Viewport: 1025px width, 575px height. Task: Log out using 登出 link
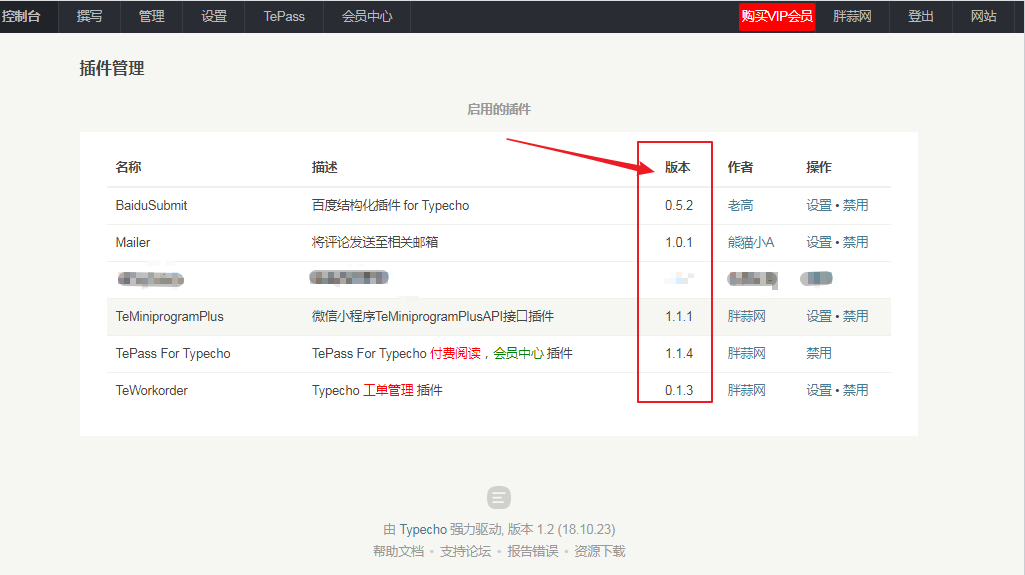tap(921, 16)
